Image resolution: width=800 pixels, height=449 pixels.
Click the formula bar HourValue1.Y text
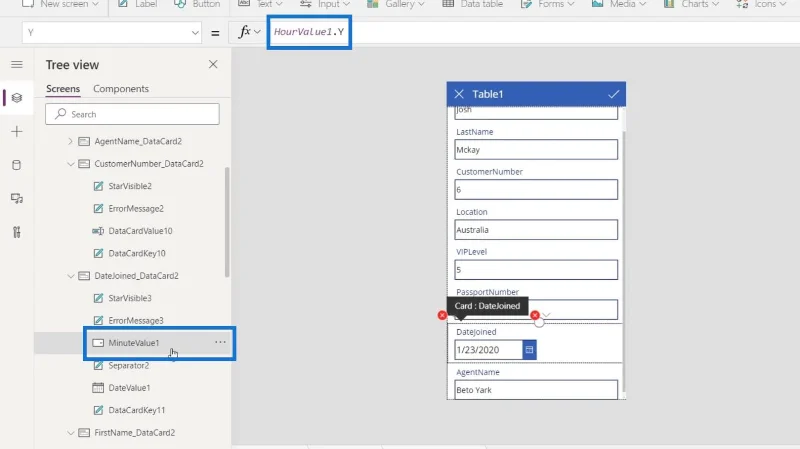(309, 32)
